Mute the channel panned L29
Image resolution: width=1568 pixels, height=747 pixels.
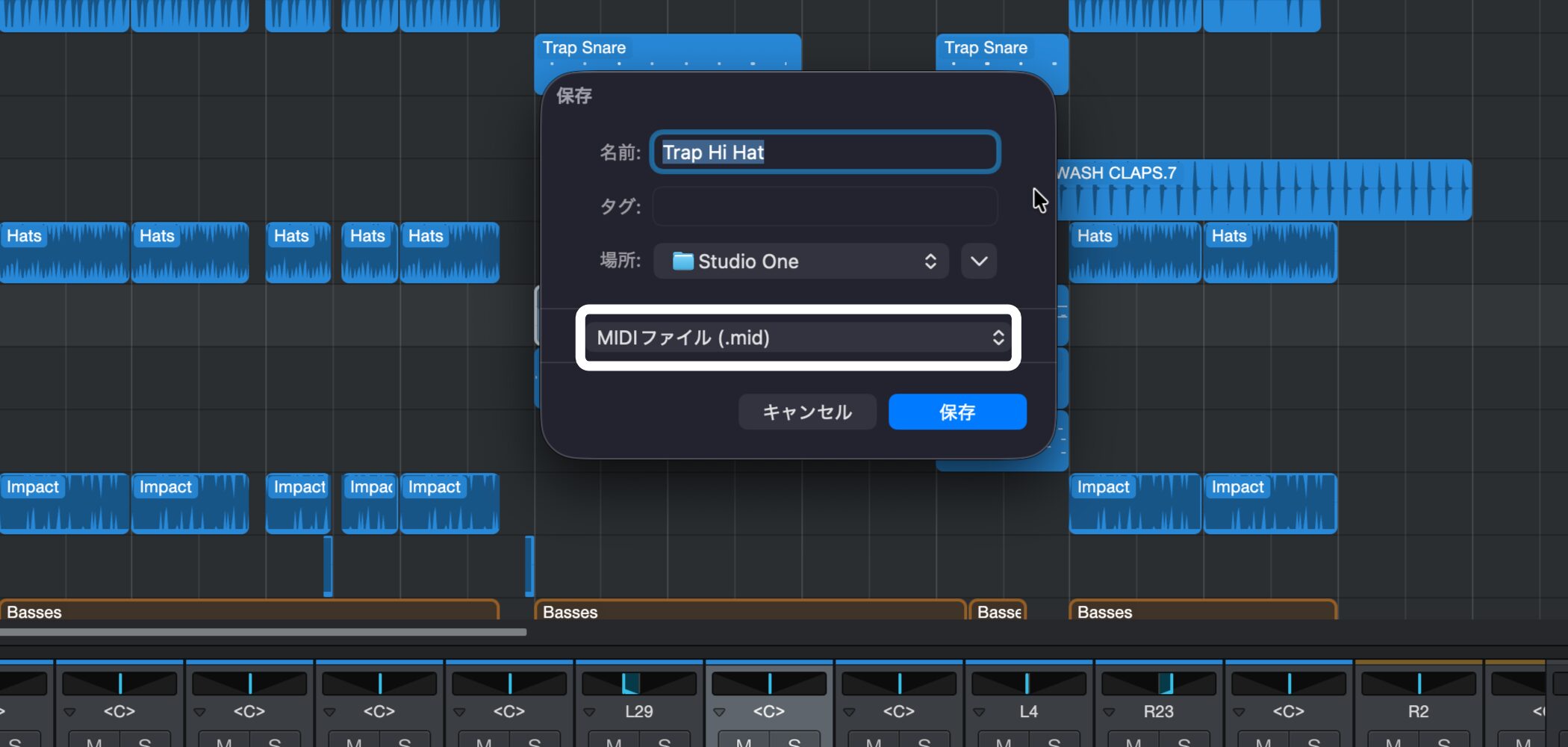pos(613,742)
